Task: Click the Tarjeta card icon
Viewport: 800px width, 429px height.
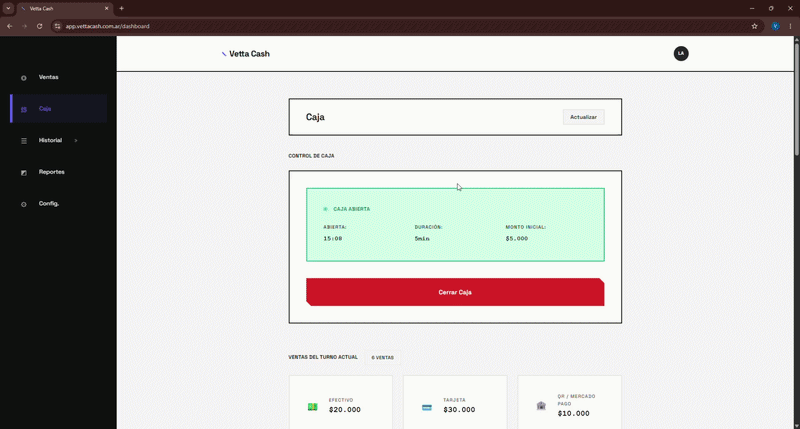Action: 427,407
